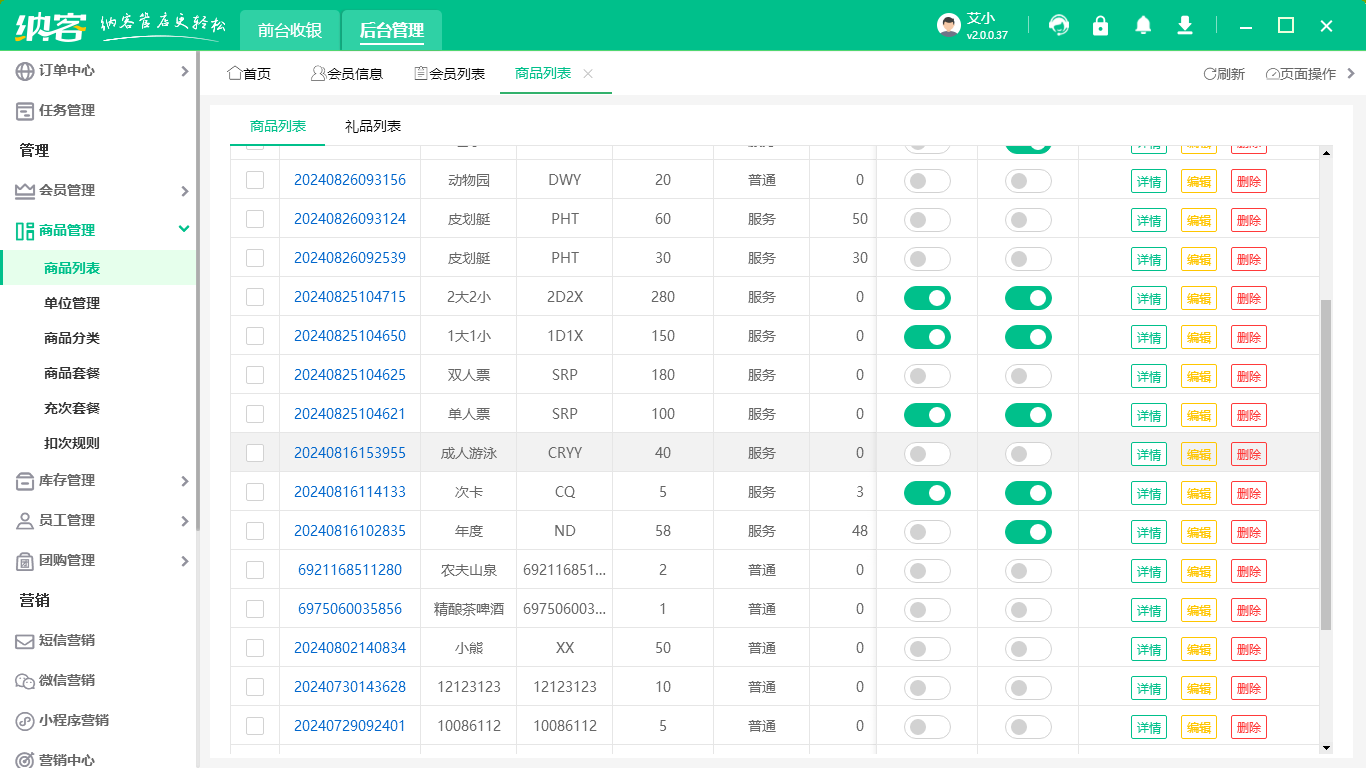Image resolution: width=1366 pixels, height=768 pixels.
Task: Click the sidebar scrollbar thumb
Action: click(x=198, y=290)
